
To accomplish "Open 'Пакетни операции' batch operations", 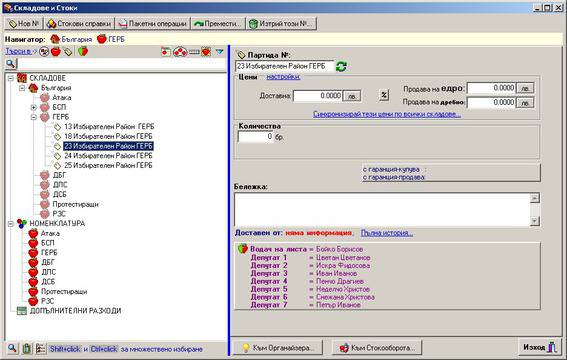I will pos(152,23).
